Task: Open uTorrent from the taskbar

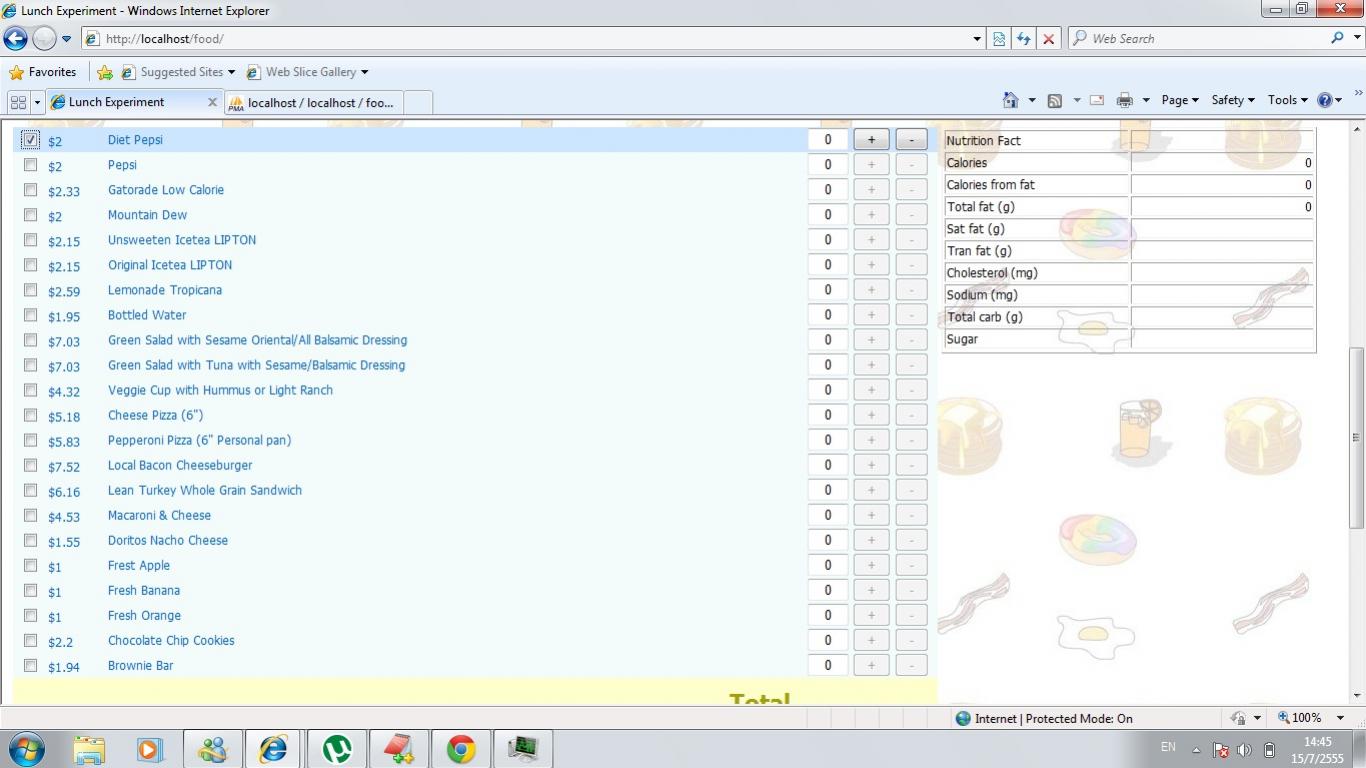Action: pyautogui.click(x=336, y=749)
